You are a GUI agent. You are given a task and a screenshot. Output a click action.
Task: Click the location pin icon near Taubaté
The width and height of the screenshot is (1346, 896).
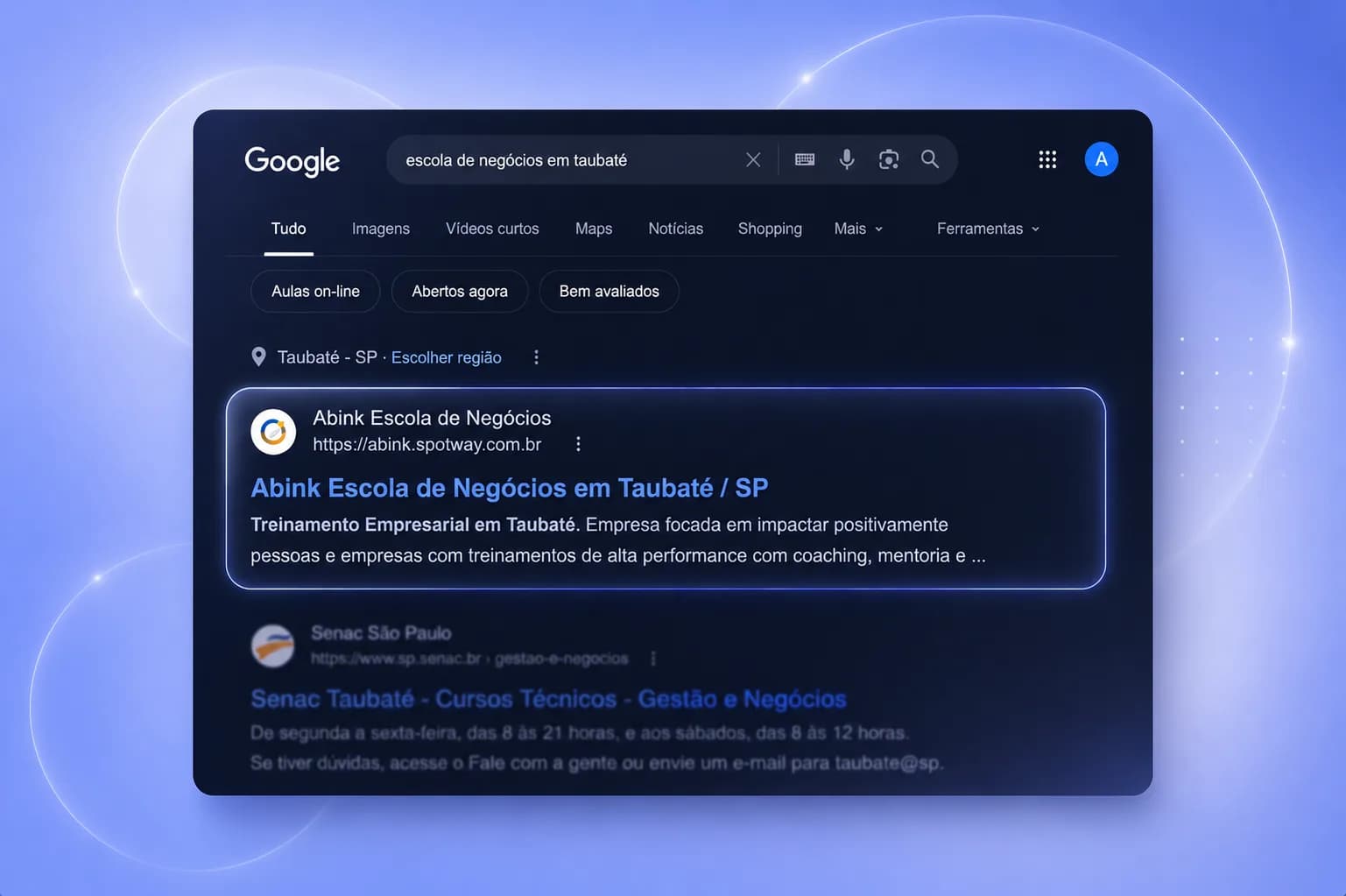point(258,356)
